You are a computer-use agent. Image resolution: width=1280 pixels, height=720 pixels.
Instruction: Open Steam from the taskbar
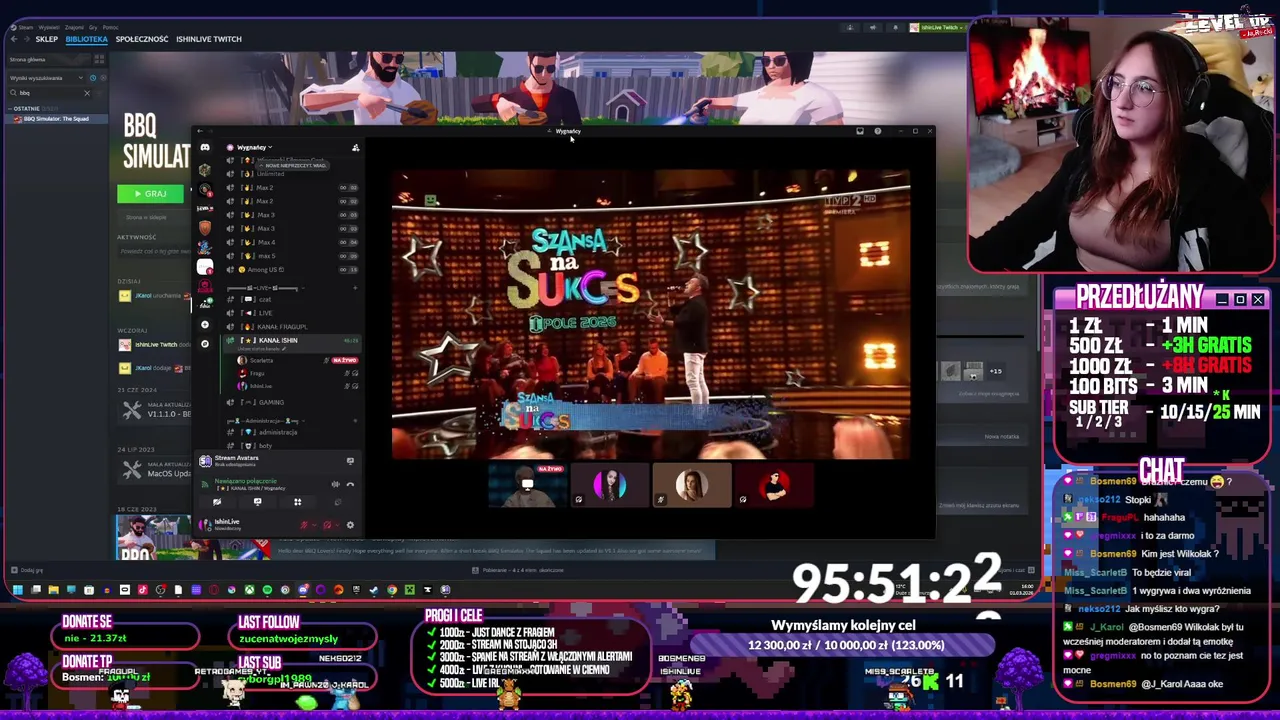tap(374, 590)
